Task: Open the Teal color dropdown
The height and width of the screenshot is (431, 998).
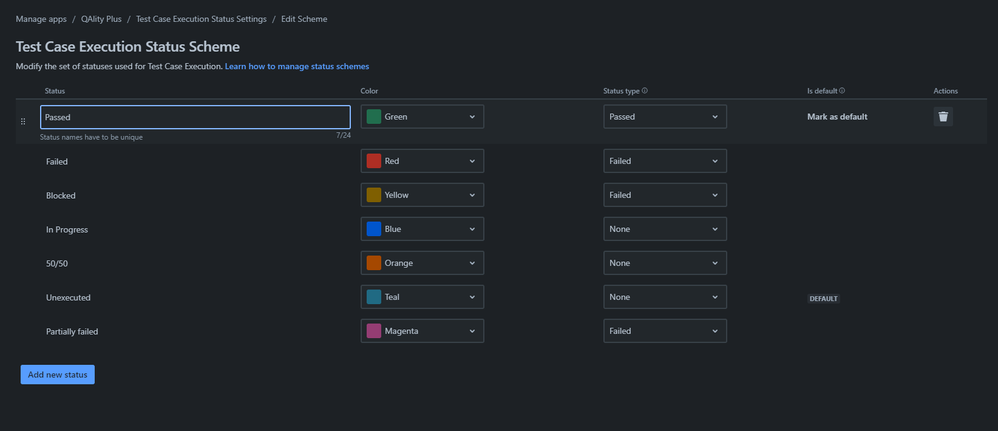Action: pyautogui.click(x=422, y=297)
